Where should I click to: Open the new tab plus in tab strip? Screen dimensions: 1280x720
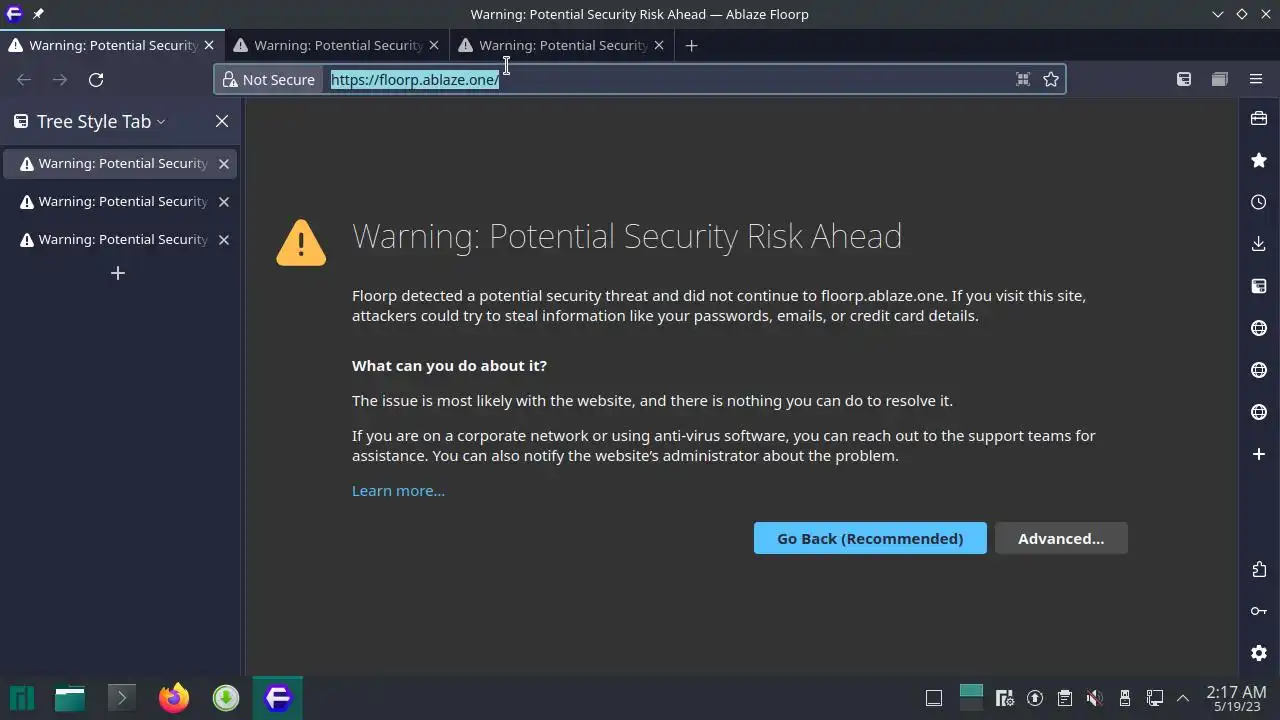coord(691,45)
